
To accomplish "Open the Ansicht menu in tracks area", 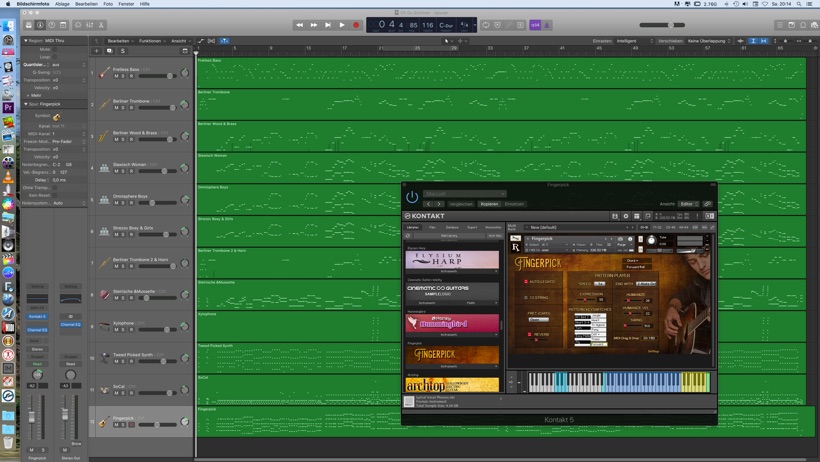I will (x=180, y=41).
